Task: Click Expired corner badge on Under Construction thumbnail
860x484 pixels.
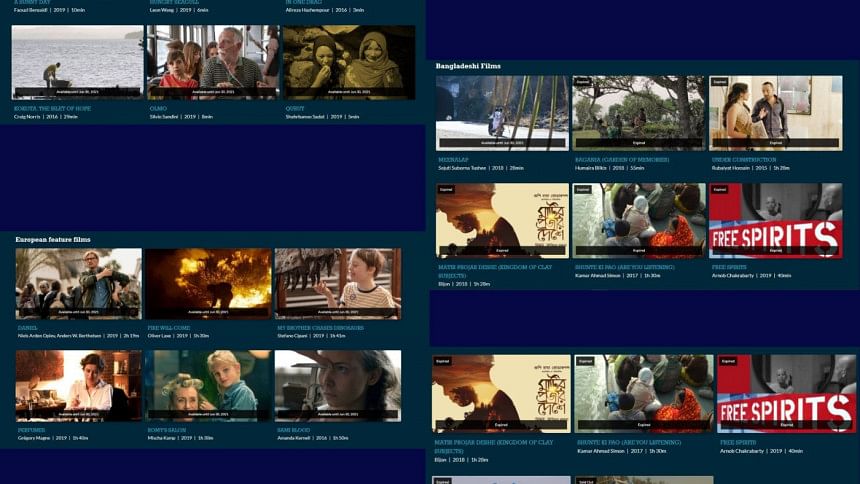Action: click(720, 82)
